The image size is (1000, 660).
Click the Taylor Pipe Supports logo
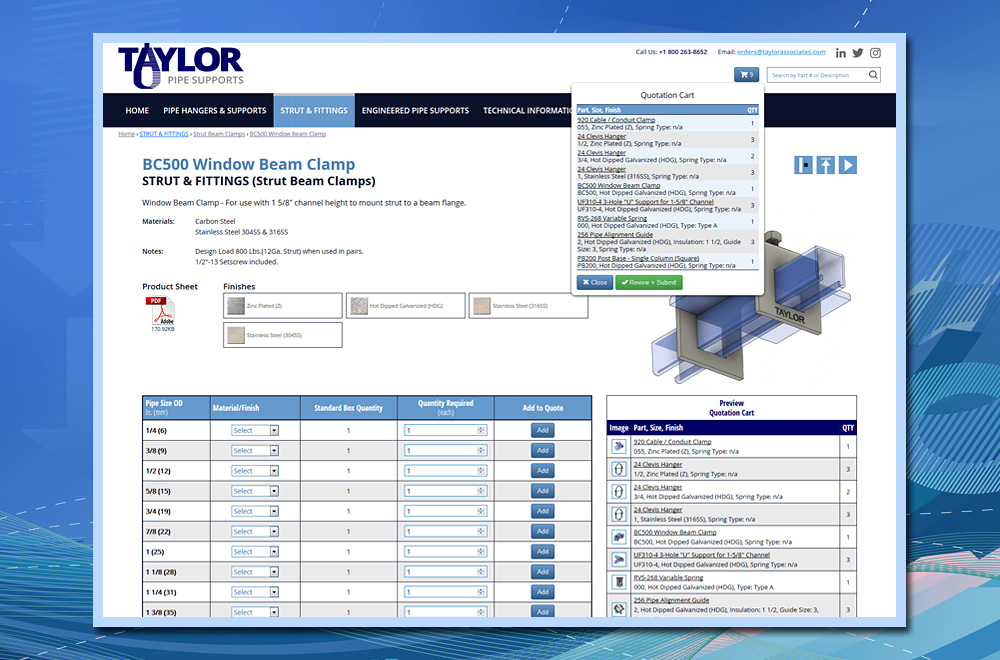pos(181,66)
